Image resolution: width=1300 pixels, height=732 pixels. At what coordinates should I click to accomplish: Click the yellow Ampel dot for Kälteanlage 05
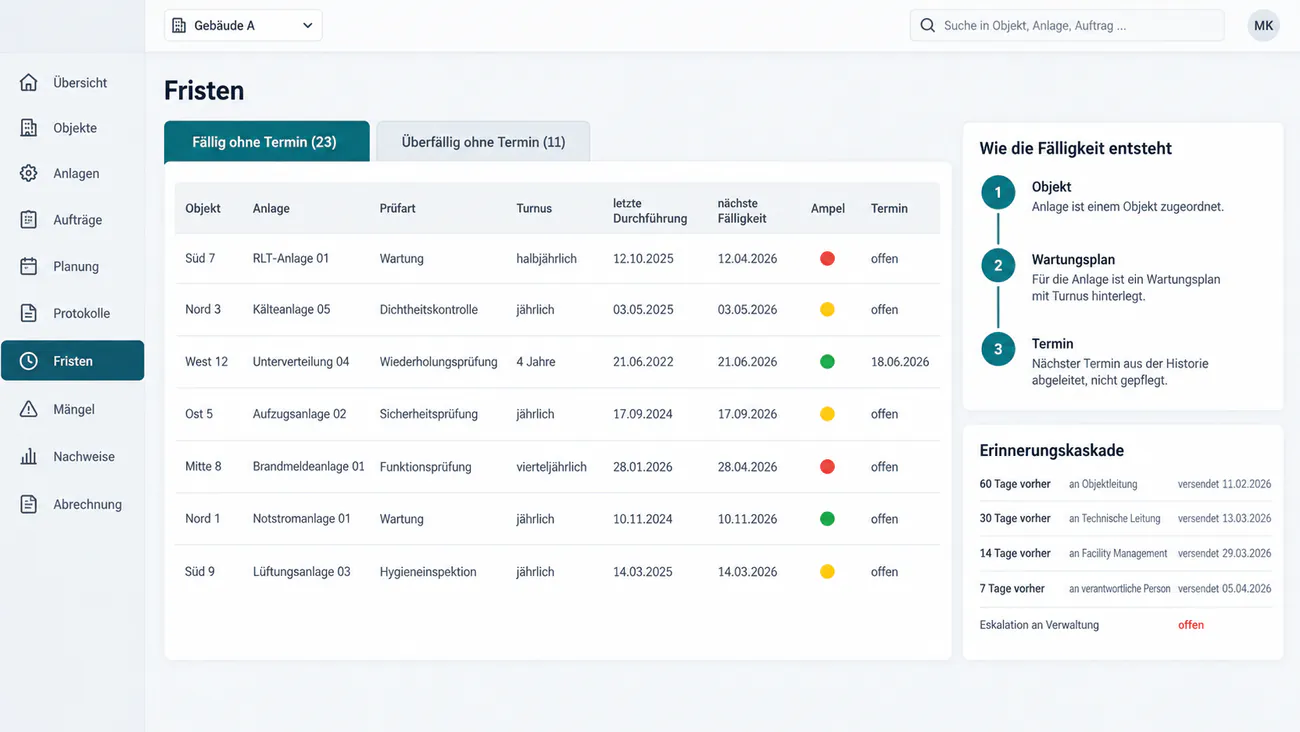coord(827,309)
